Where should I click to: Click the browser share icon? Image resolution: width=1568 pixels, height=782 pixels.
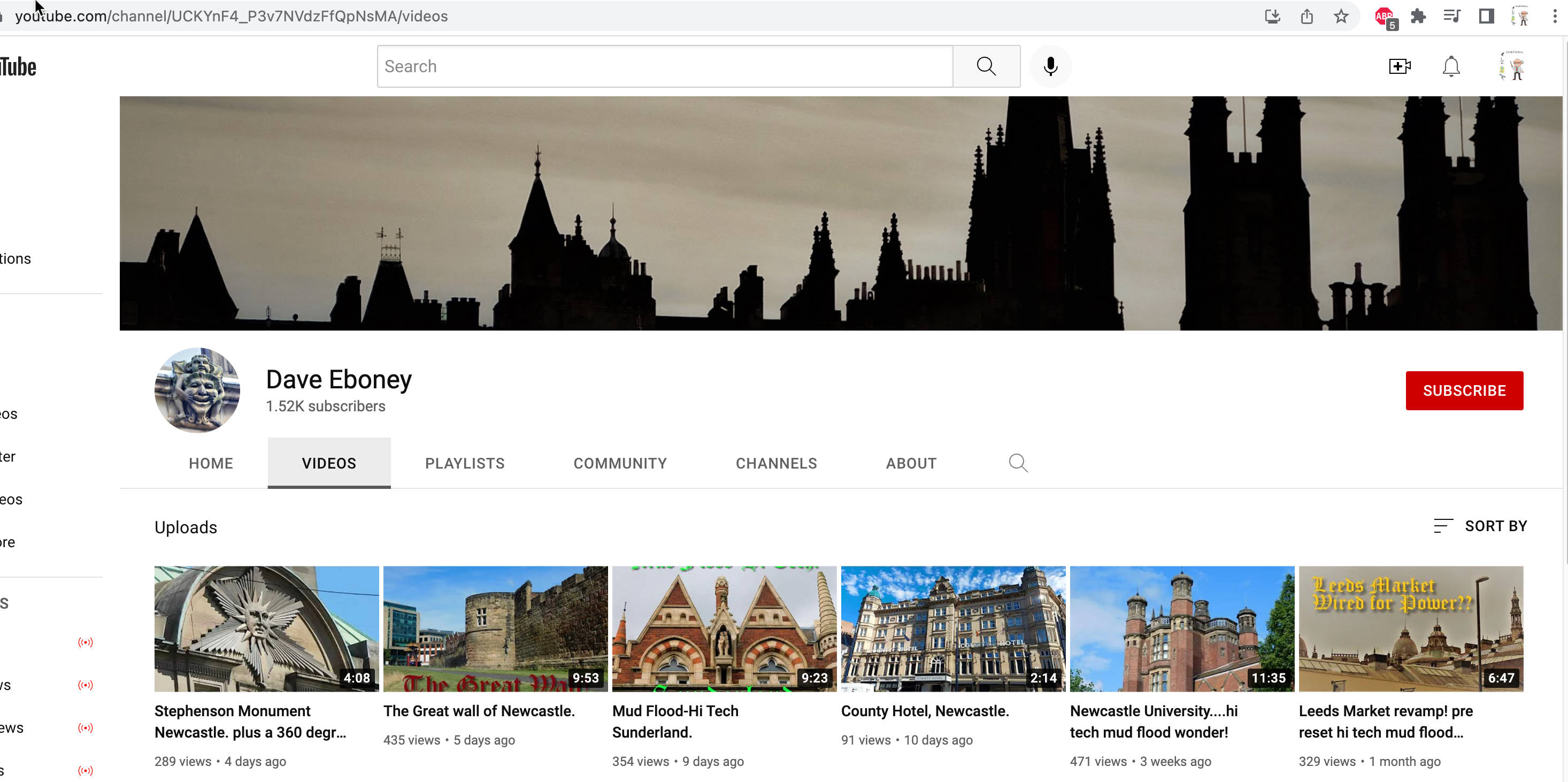pyautogui.click(x=1307, y=17)
